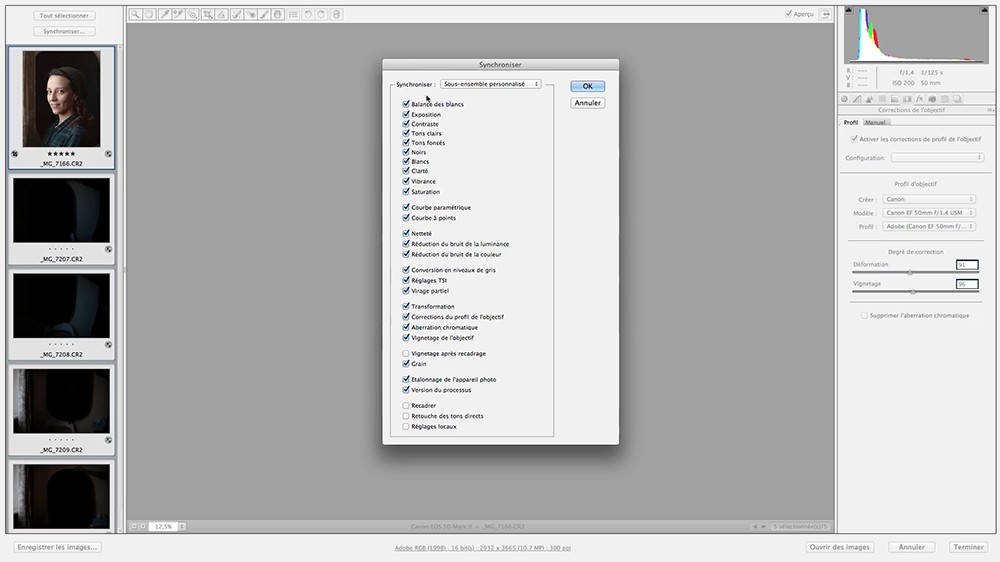Click Tout sélectionner button

[x=64, y=15]
